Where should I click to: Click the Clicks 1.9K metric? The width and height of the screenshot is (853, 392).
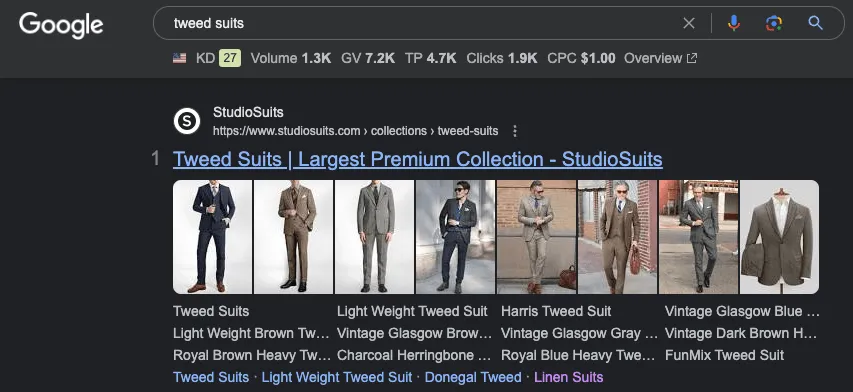point(502,58)
